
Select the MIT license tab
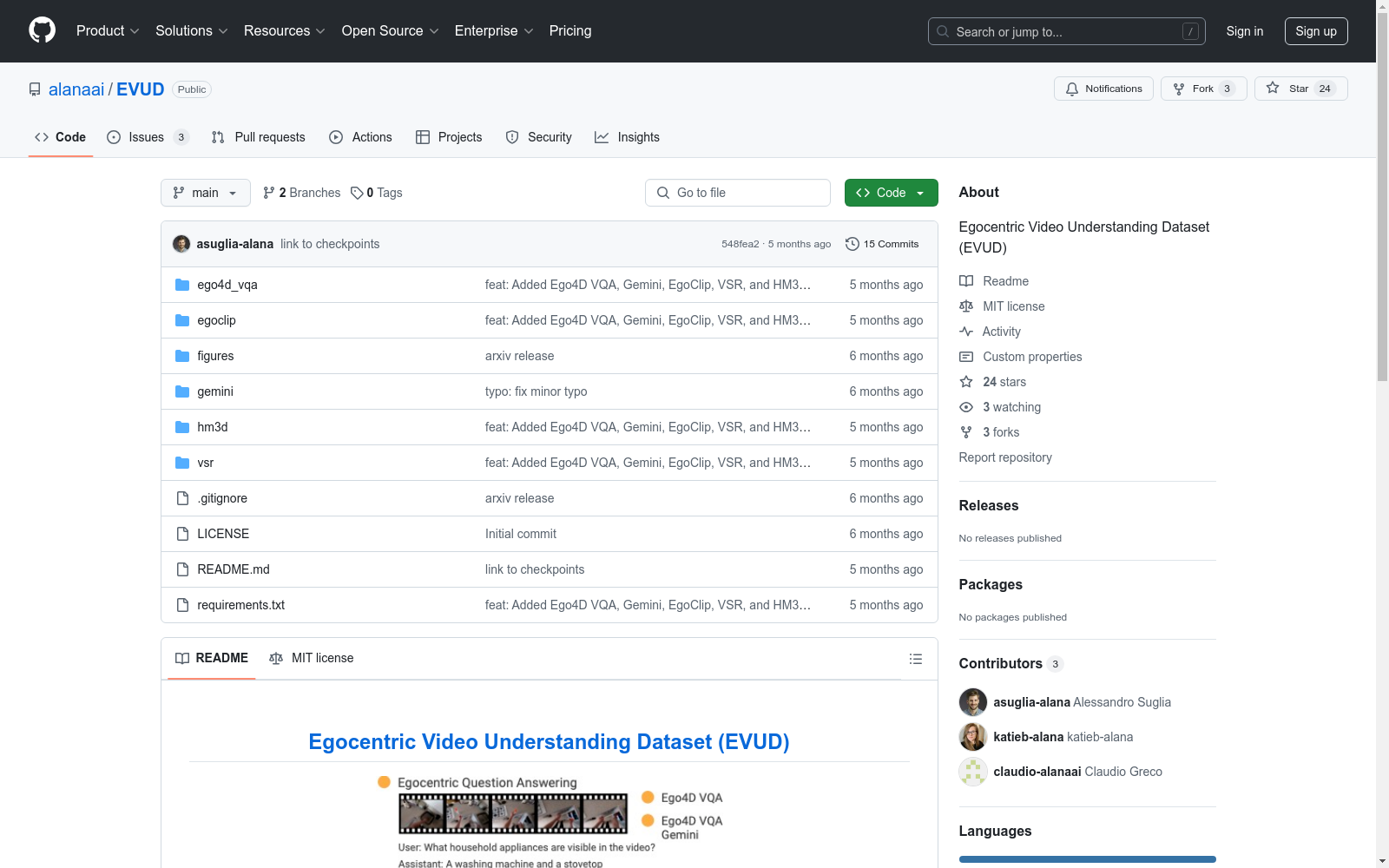(312, 658)
